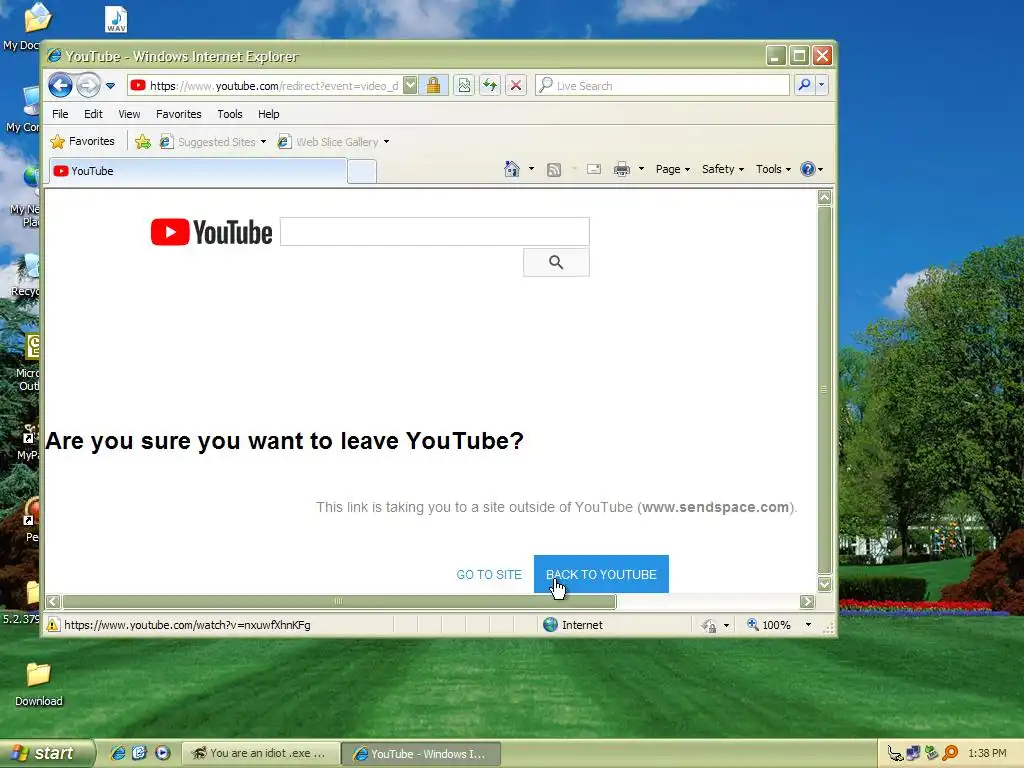Click the IE Forward navigation arrow
Viewport: 1024px width, 768px height.
click(88, 85)
